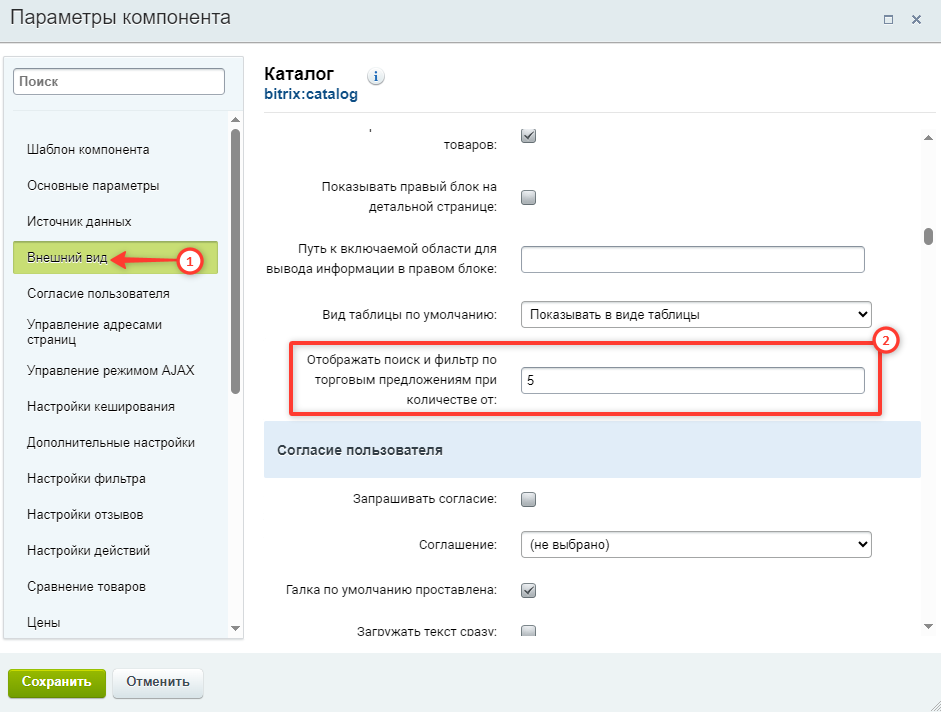Open the 'Вид таблицы по умолчанию' dropdown
The width and height of the screenshot is (941, 712).
click(x=696, y=315)
